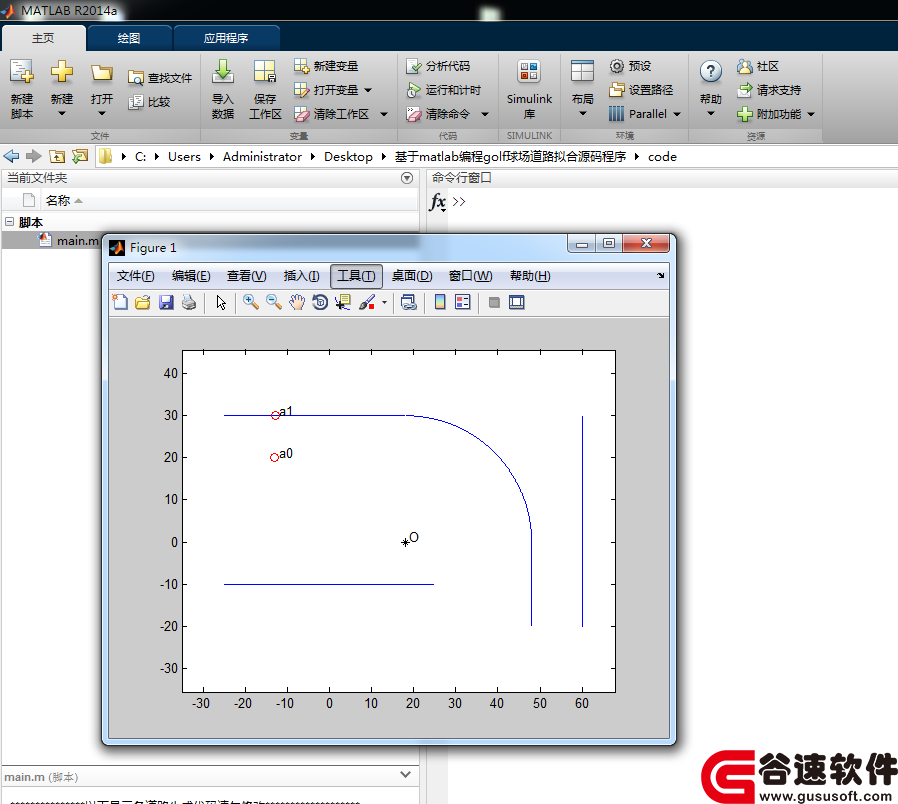The width and height of the screenshot is (898, 804).
Task: Click the Hide Plot Tools icon
Action: click(494, 302)
